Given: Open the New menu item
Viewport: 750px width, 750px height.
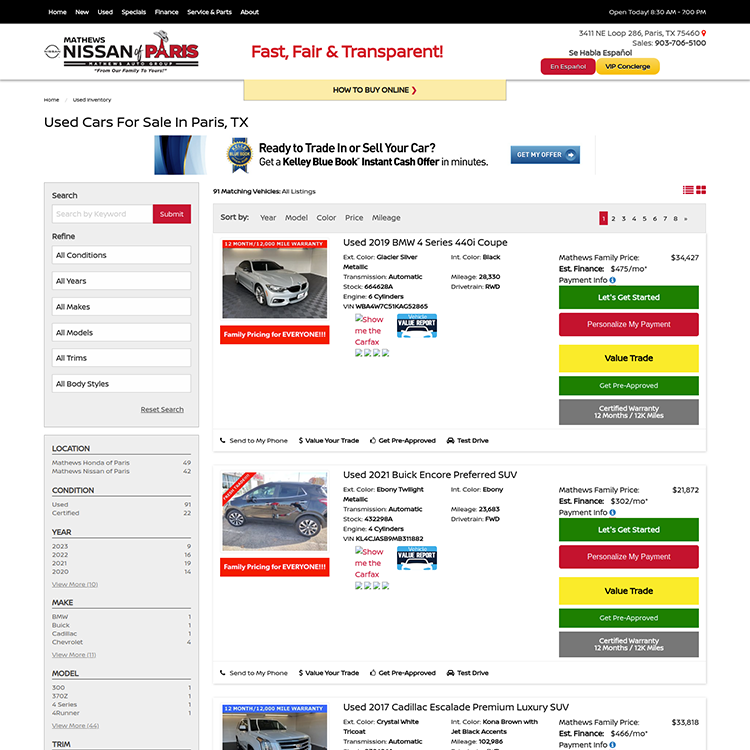Looking at the screenshot, I should point(82,12).
